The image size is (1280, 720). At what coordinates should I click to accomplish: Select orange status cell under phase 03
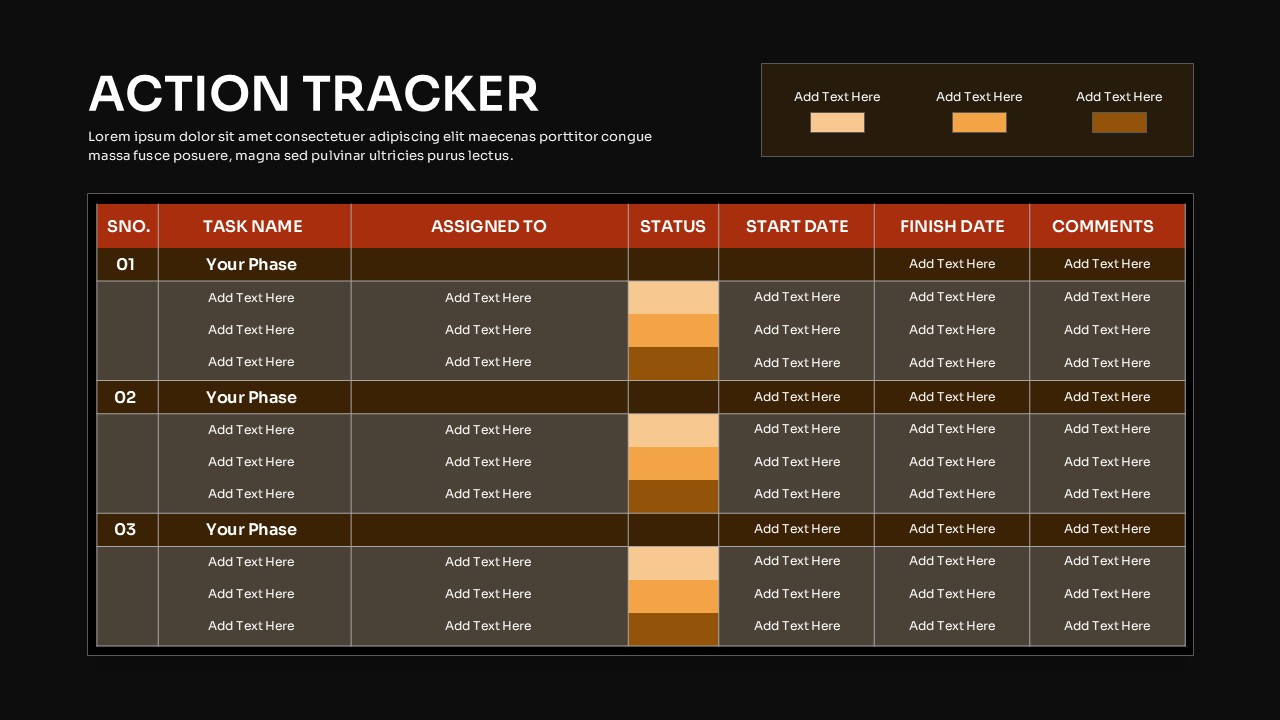(673, 596)
